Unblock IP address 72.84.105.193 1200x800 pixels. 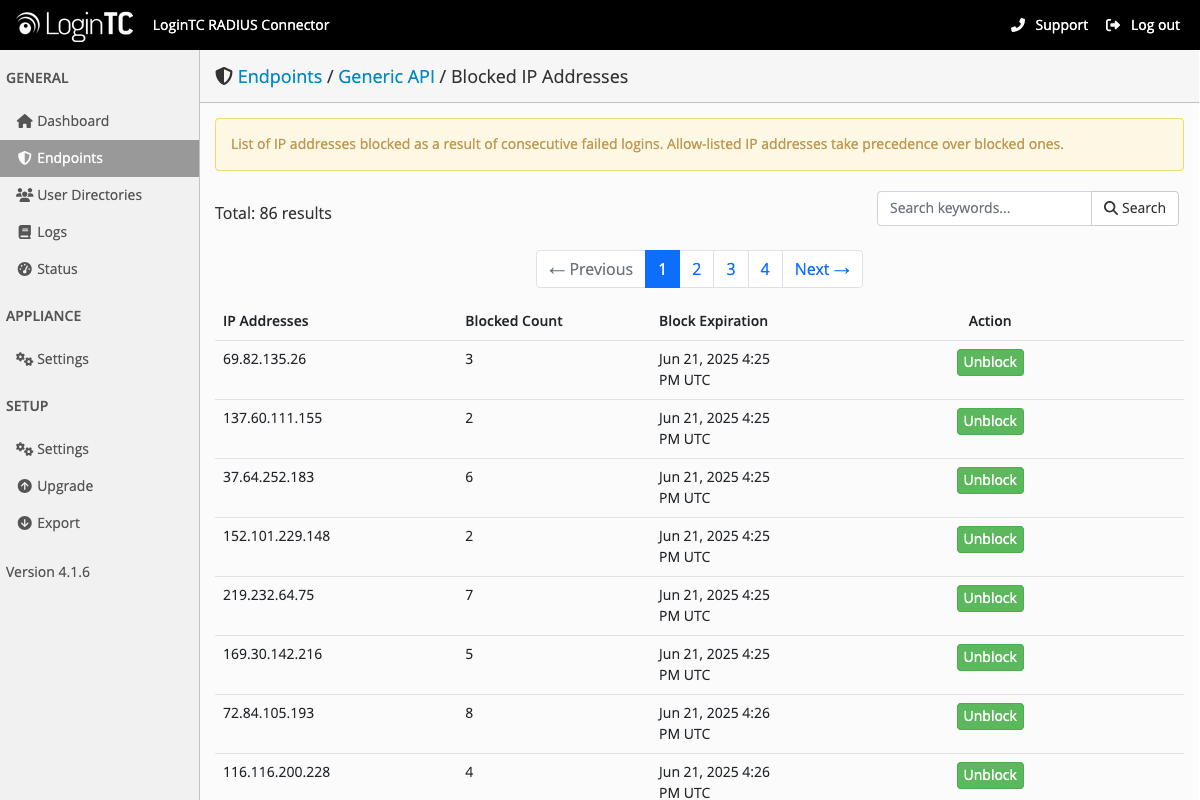pyautogui.click(x=990, y=716)
